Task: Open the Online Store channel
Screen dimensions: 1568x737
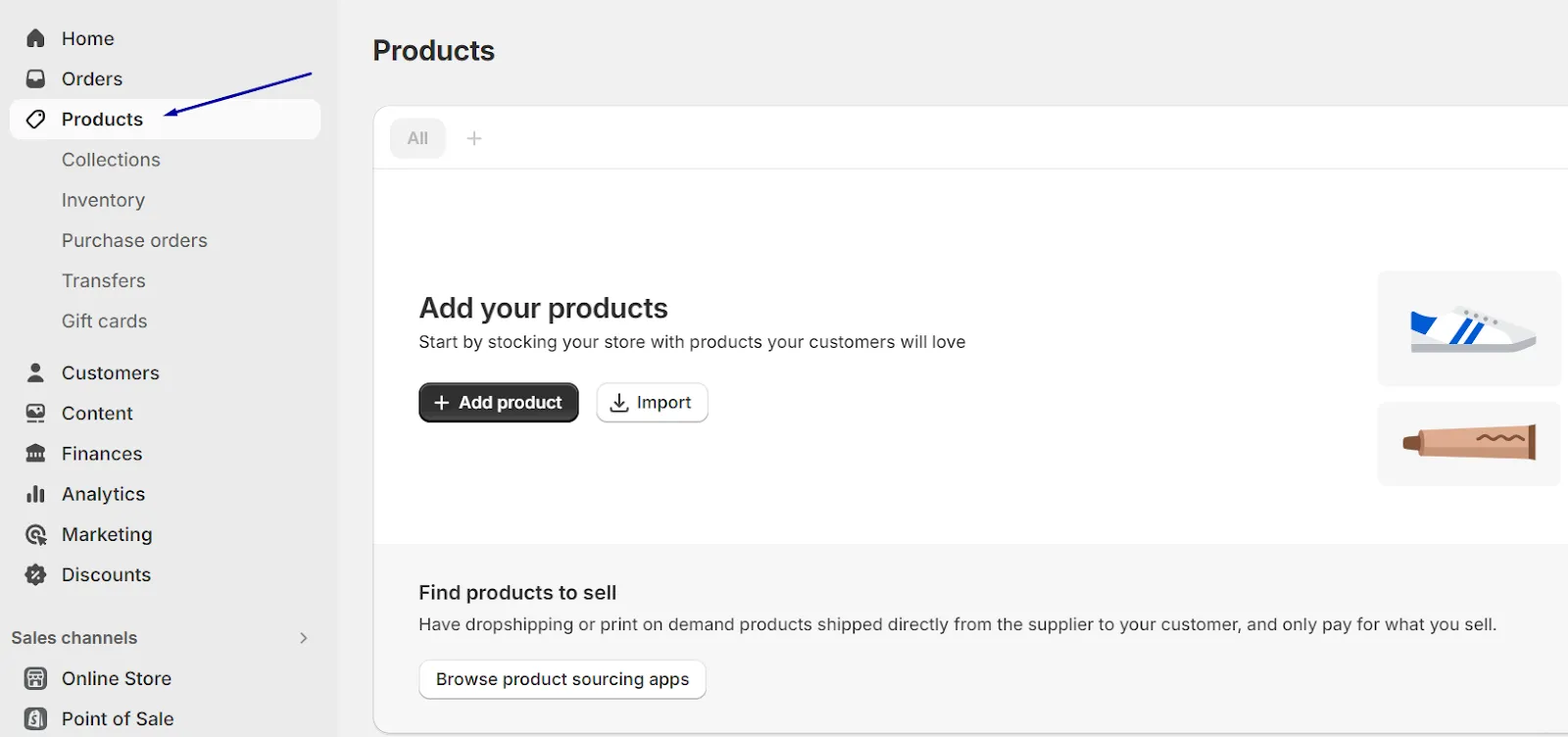Action: (x=117, y=678)
